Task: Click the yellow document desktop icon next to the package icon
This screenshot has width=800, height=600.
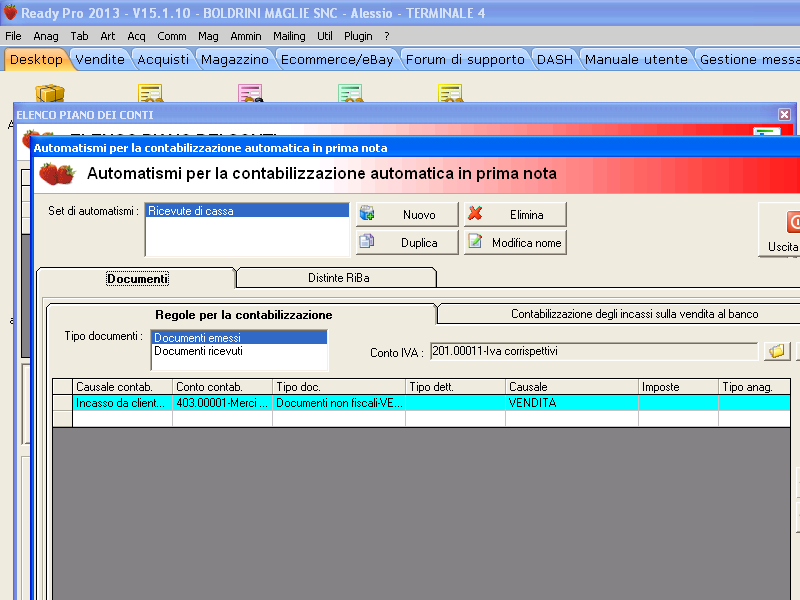Action: 150,93
